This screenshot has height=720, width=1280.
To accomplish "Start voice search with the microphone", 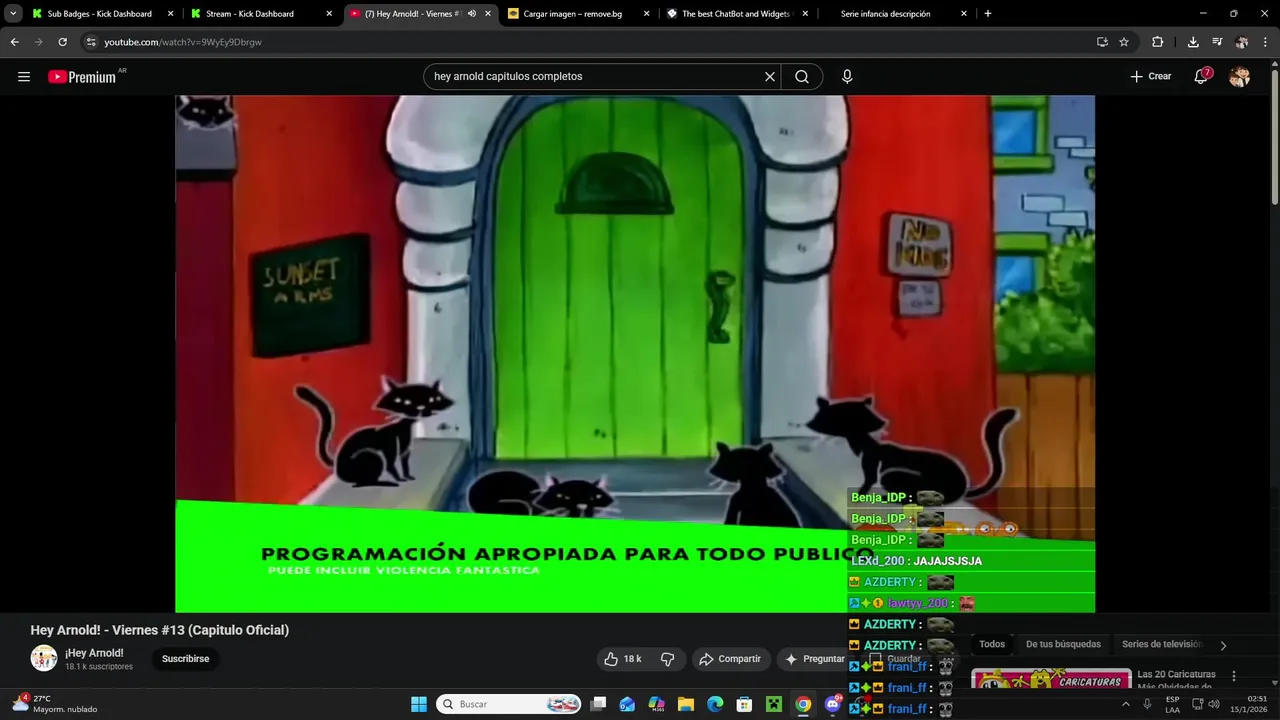I will click(x=847, y=77).
